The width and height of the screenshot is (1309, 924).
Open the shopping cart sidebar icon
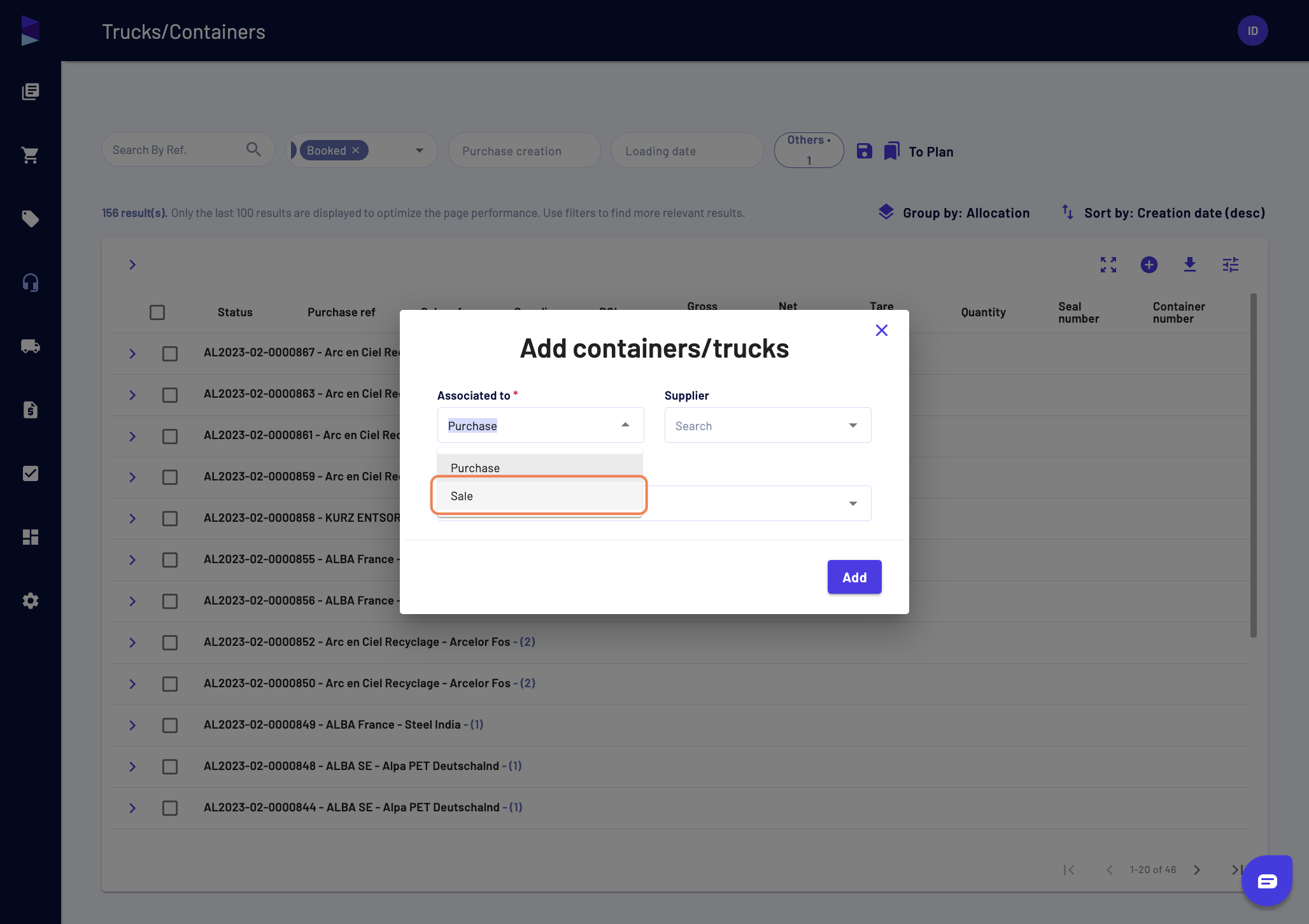(30, 155)
